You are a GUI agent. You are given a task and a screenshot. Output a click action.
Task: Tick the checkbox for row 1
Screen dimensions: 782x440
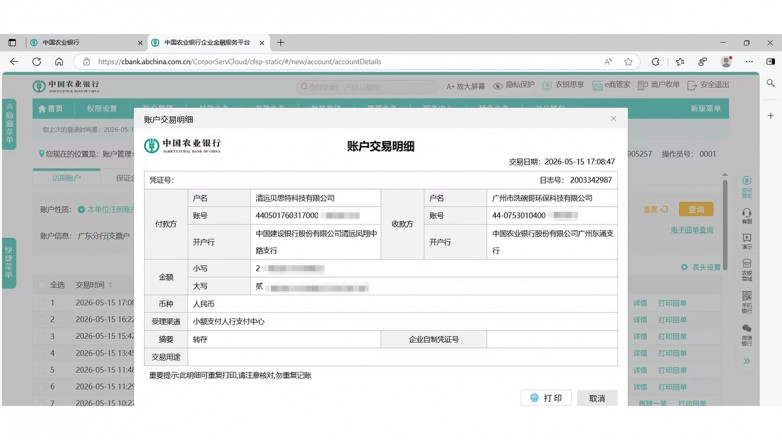[x=42, y=303]
